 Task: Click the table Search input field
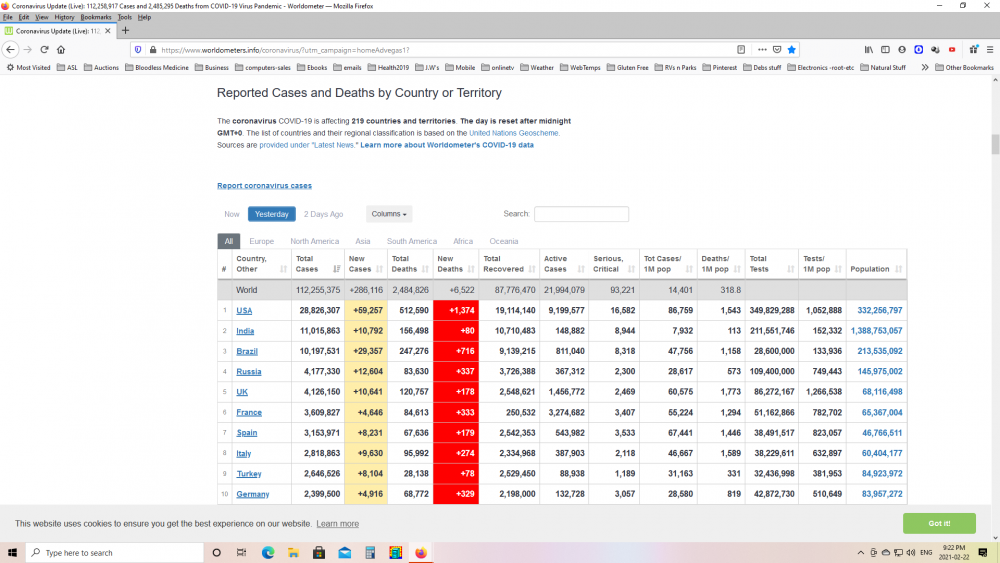pyautogui.click(x=581, y=214)
